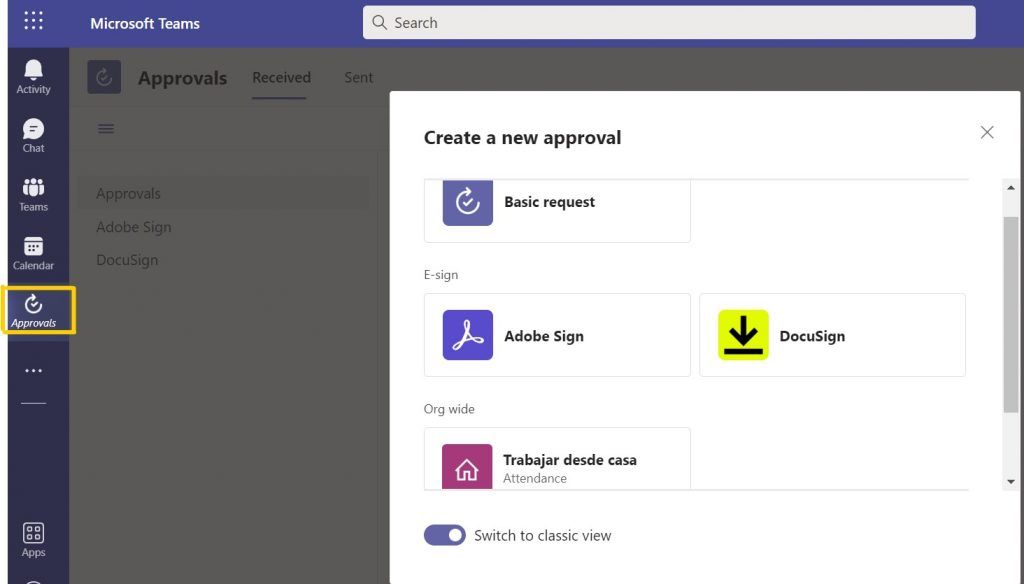Click the Approvals page heading
The width and height of the screenshot is (1024, 584).
point(182,78)
